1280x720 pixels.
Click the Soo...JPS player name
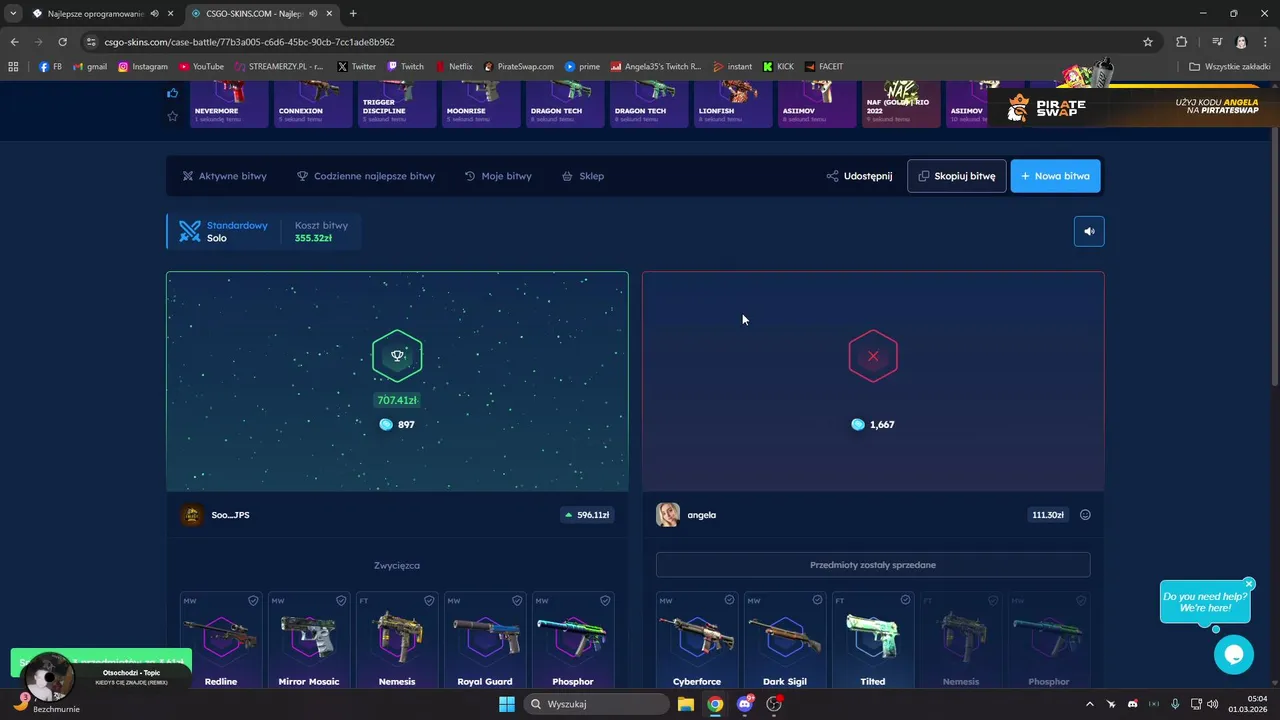[x=231, y=515]
